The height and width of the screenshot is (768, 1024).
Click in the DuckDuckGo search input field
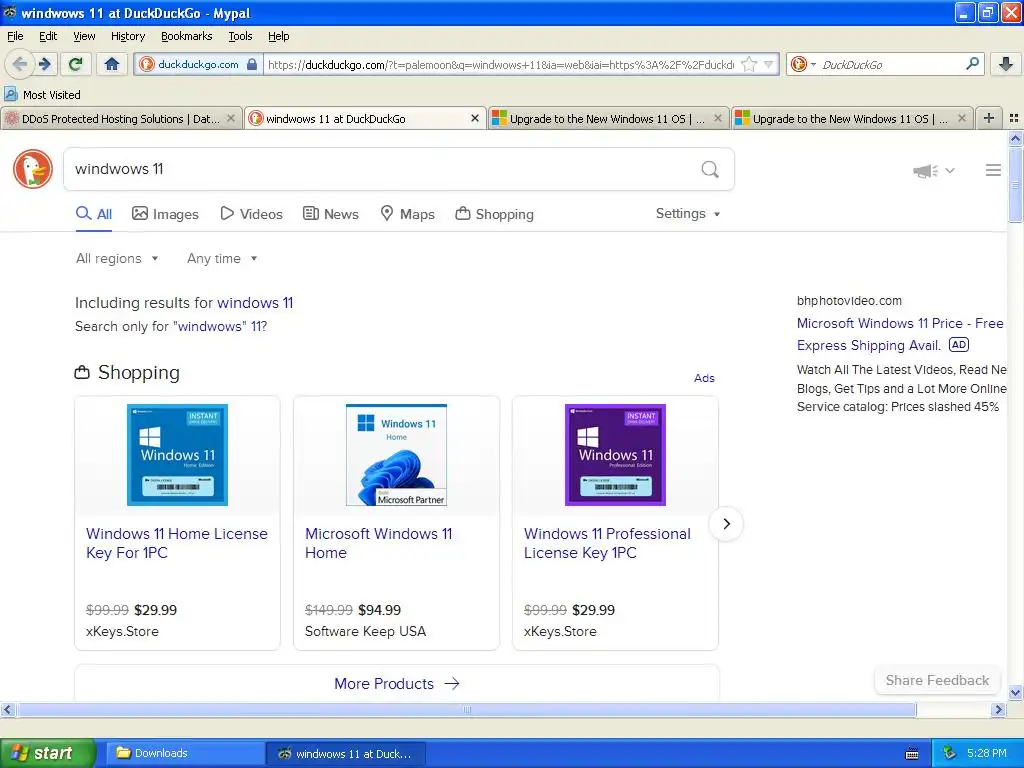pos(382,169)
